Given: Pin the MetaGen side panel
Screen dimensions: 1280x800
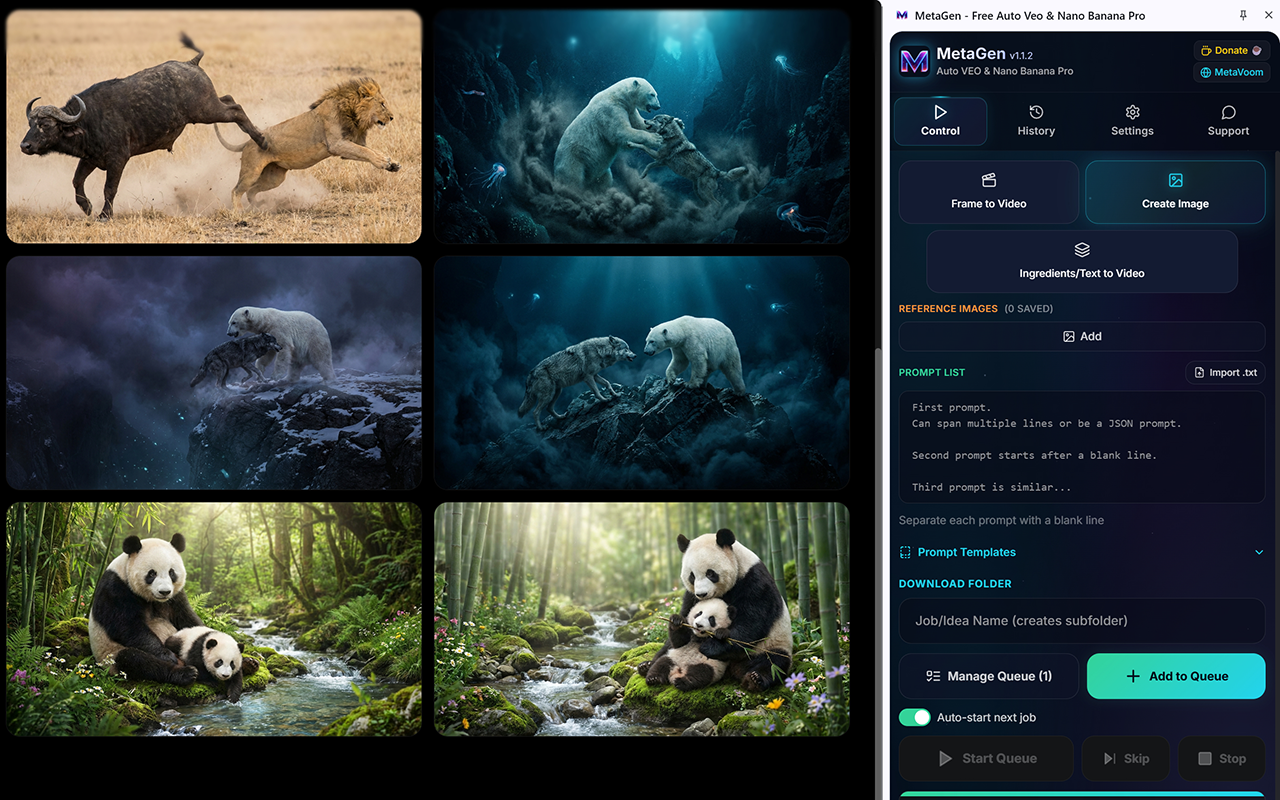Looking at the screenshot, I should (1243, 15).
